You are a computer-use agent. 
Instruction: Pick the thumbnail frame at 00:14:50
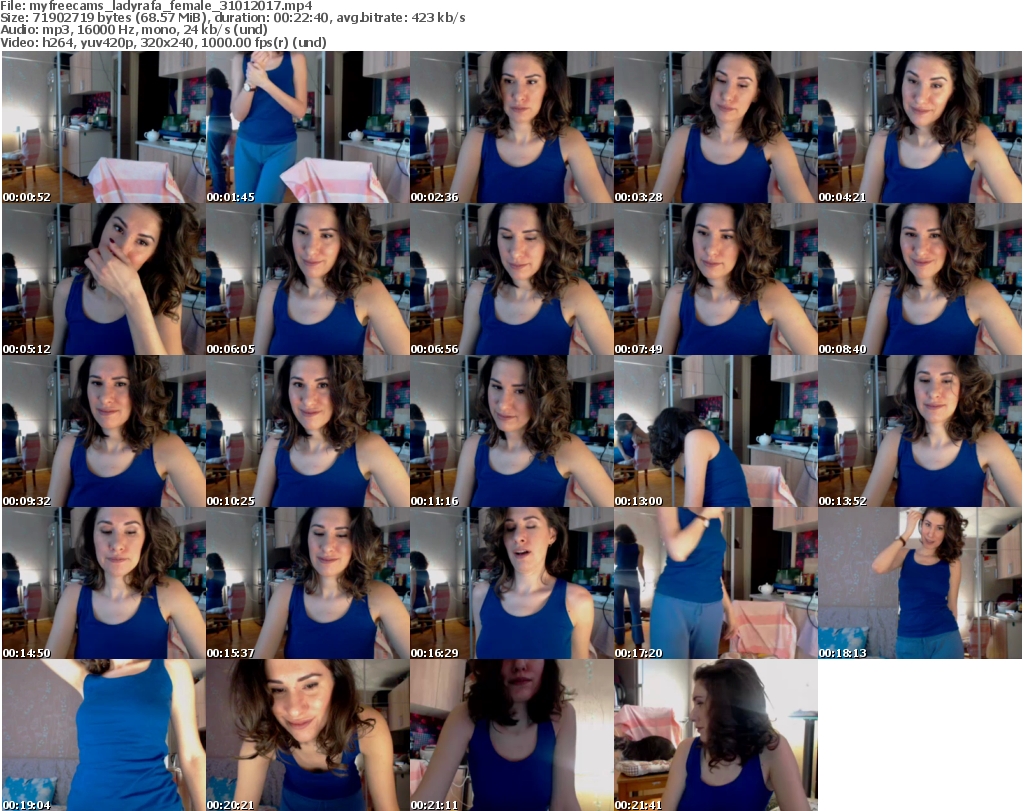pyautogui.click(x=104, y=583)
